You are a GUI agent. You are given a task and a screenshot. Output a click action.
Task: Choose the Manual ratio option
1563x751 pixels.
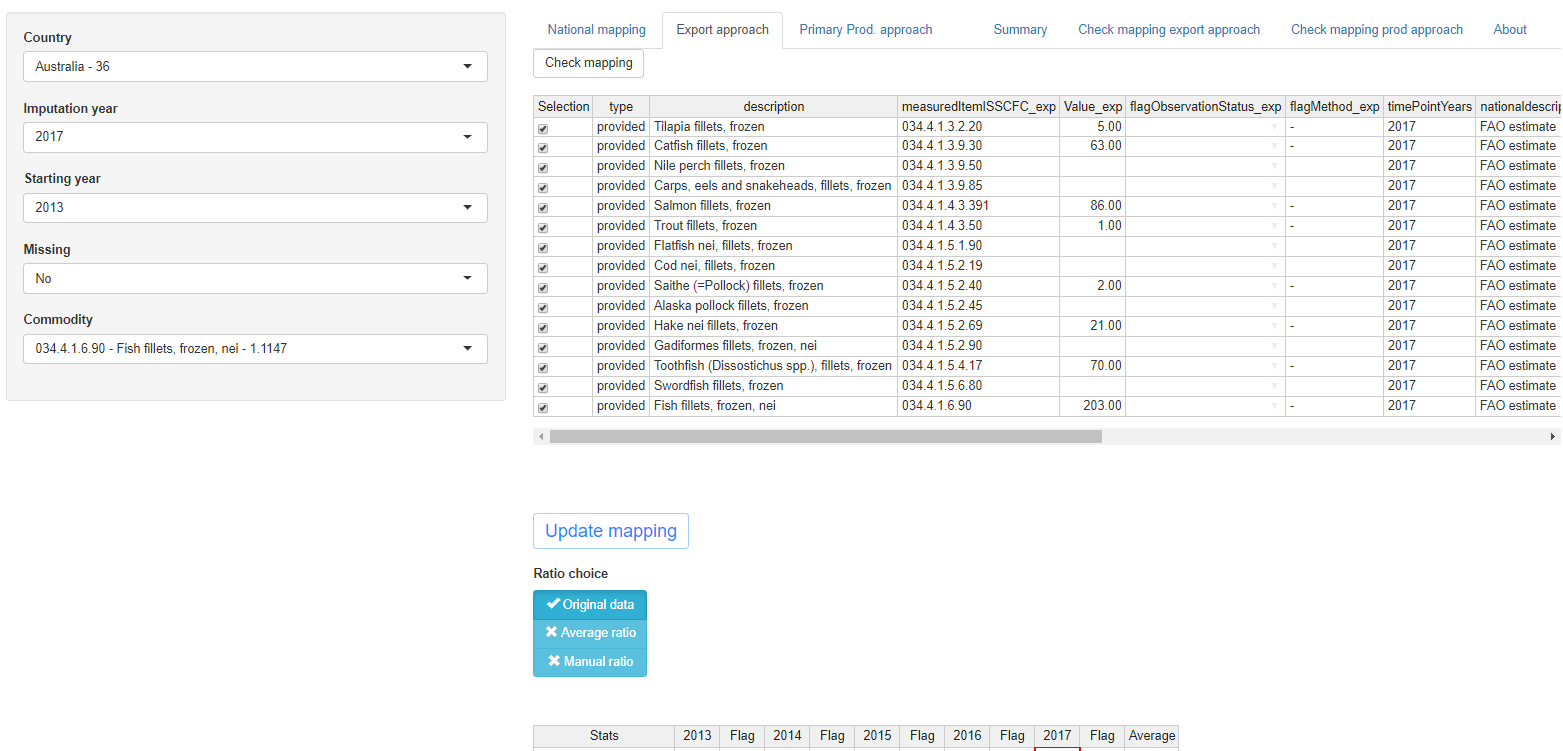click(590, 661)
